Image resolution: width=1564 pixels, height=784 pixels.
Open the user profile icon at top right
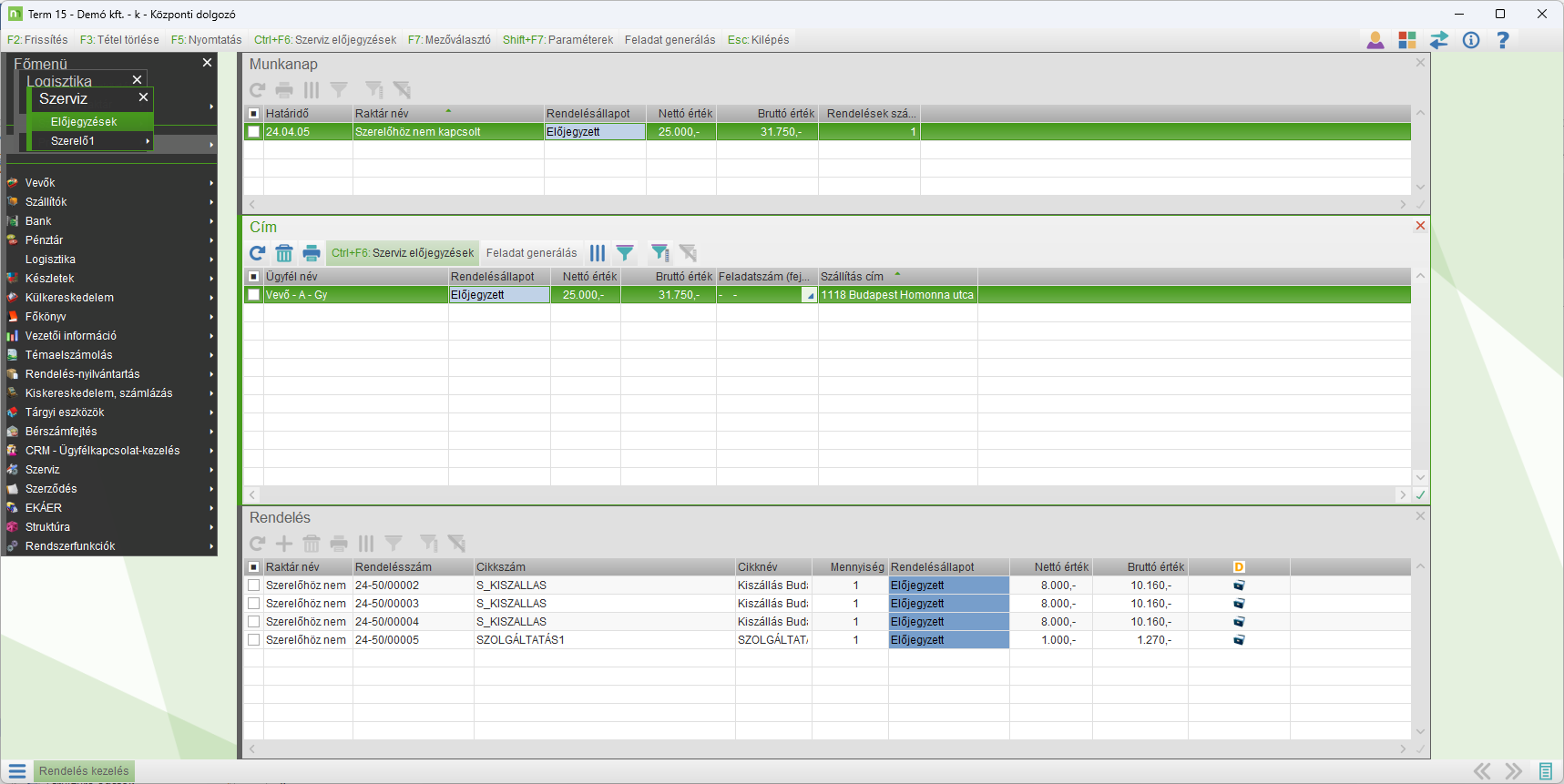click(x=1375, y=40)
